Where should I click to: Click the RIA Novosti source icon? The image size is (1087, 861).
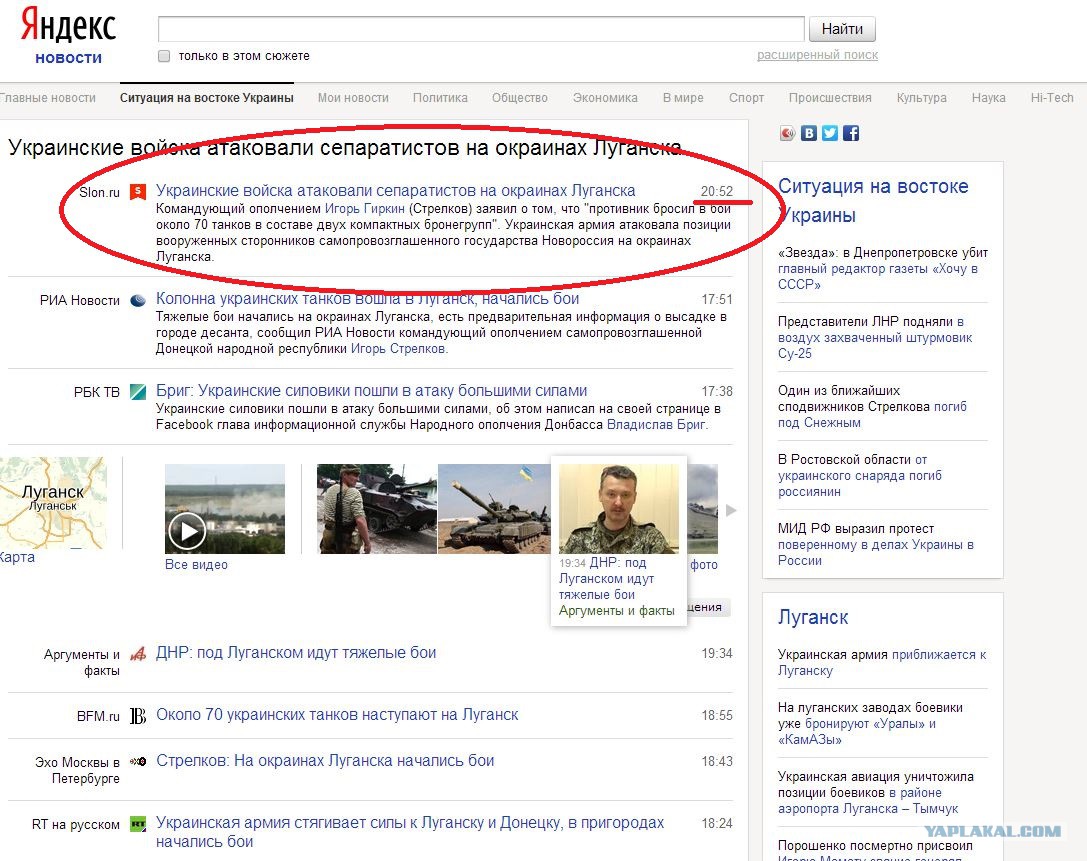[138, 300]
